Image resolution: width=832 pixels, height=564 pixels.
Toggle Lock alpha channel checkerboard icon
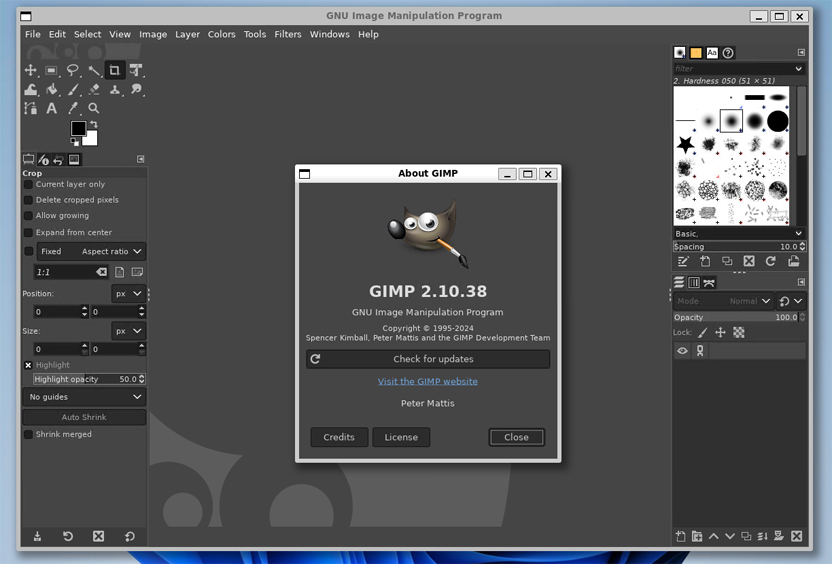[x=739, y=333]
